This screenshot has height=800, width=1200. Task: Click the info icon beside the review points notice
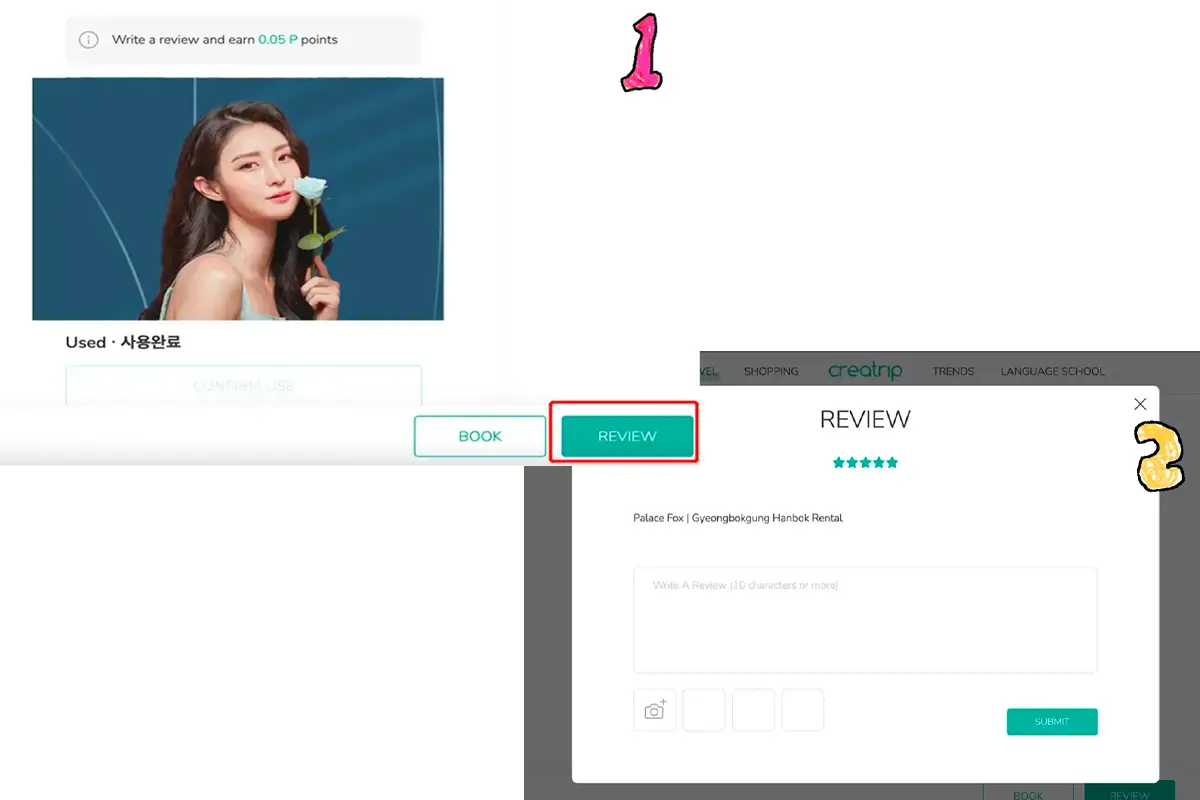click(89, 40)
